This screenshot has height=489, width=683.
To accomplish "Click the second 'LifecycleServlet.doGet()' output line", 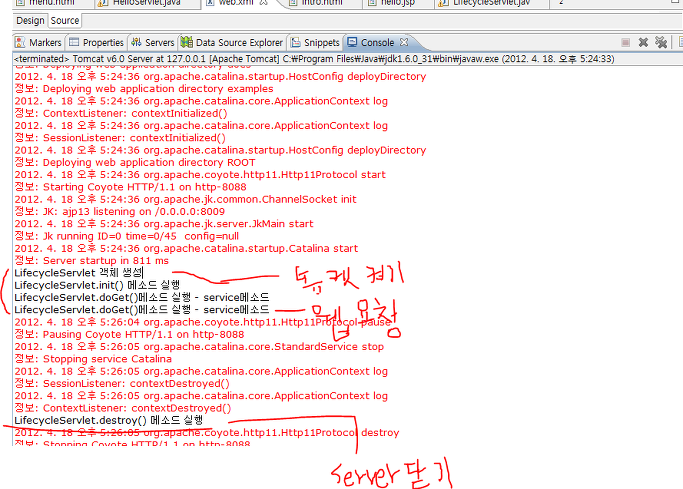I will pos(142,310).
